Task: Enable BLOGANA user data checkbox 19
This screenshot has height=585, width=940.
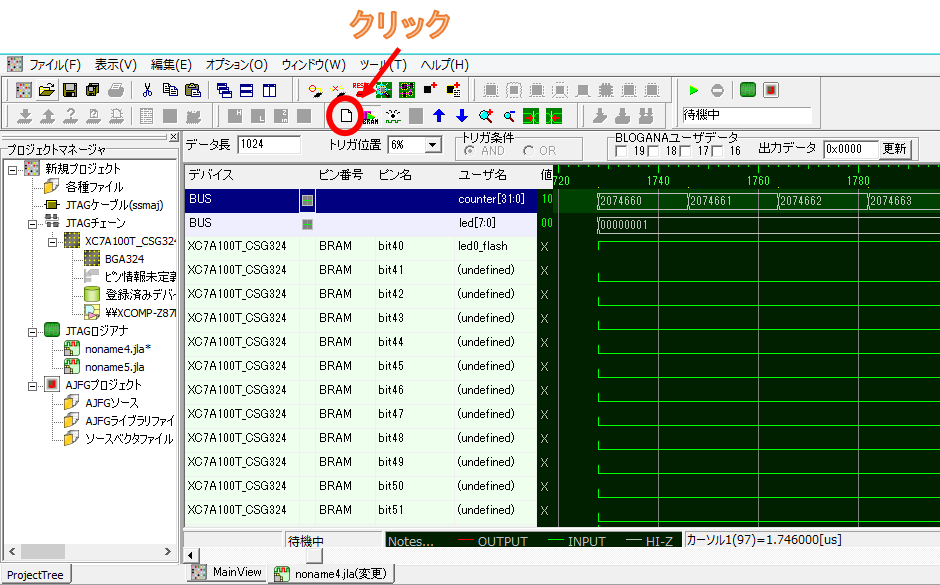Action: tap(622, 151)
